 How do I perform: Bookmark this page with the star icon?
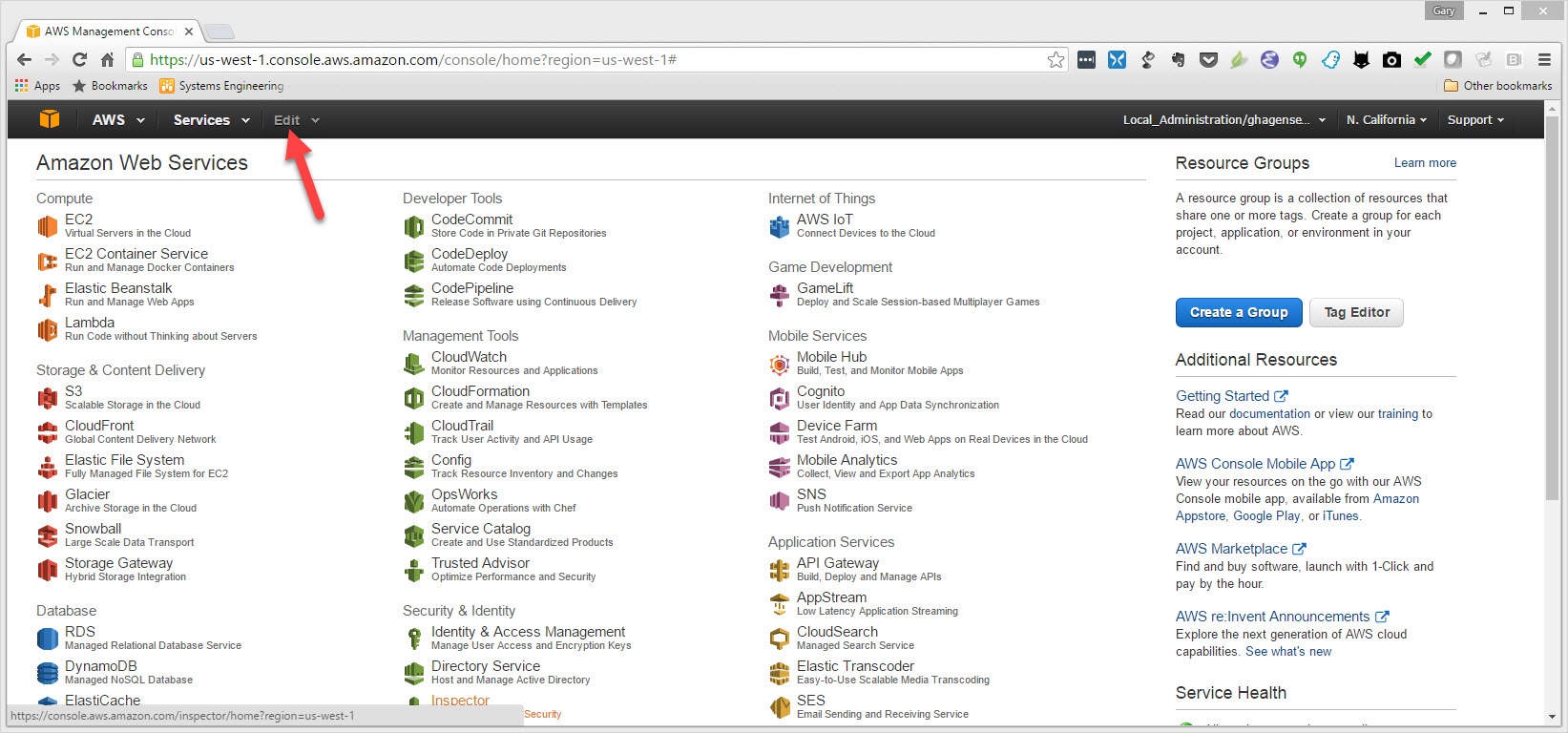pos(1056,59)
